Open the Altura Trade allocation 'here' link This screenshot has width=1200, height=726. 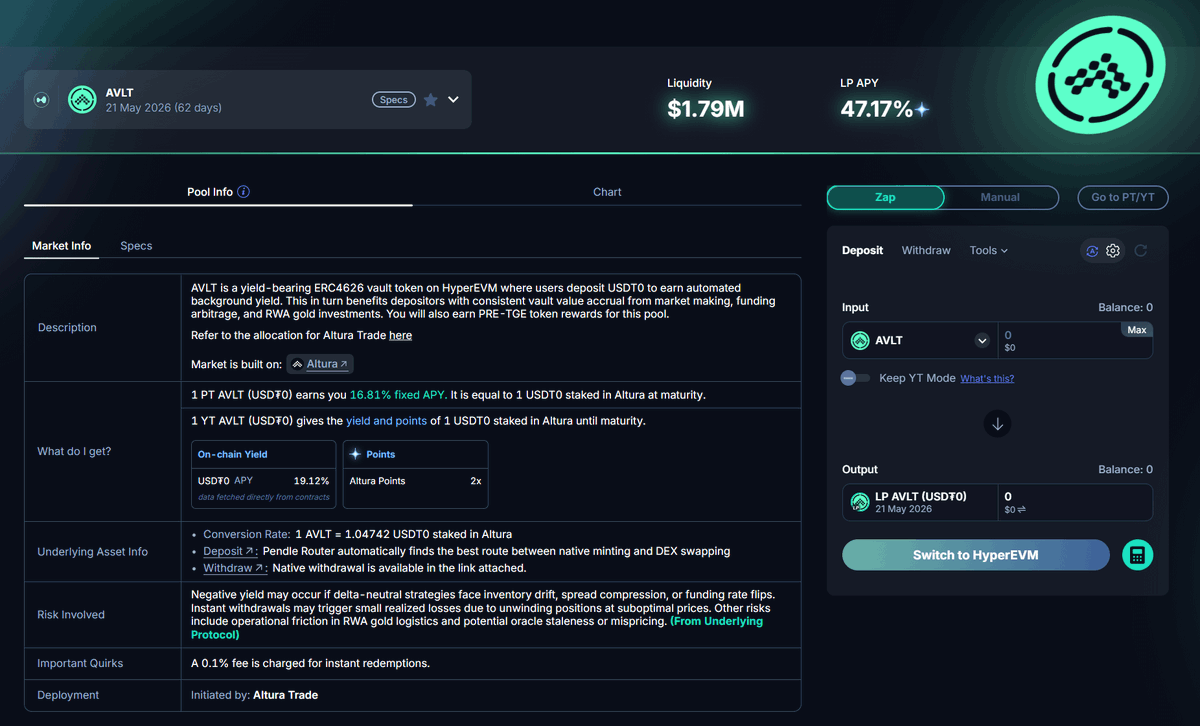click(x=400, y=335)
